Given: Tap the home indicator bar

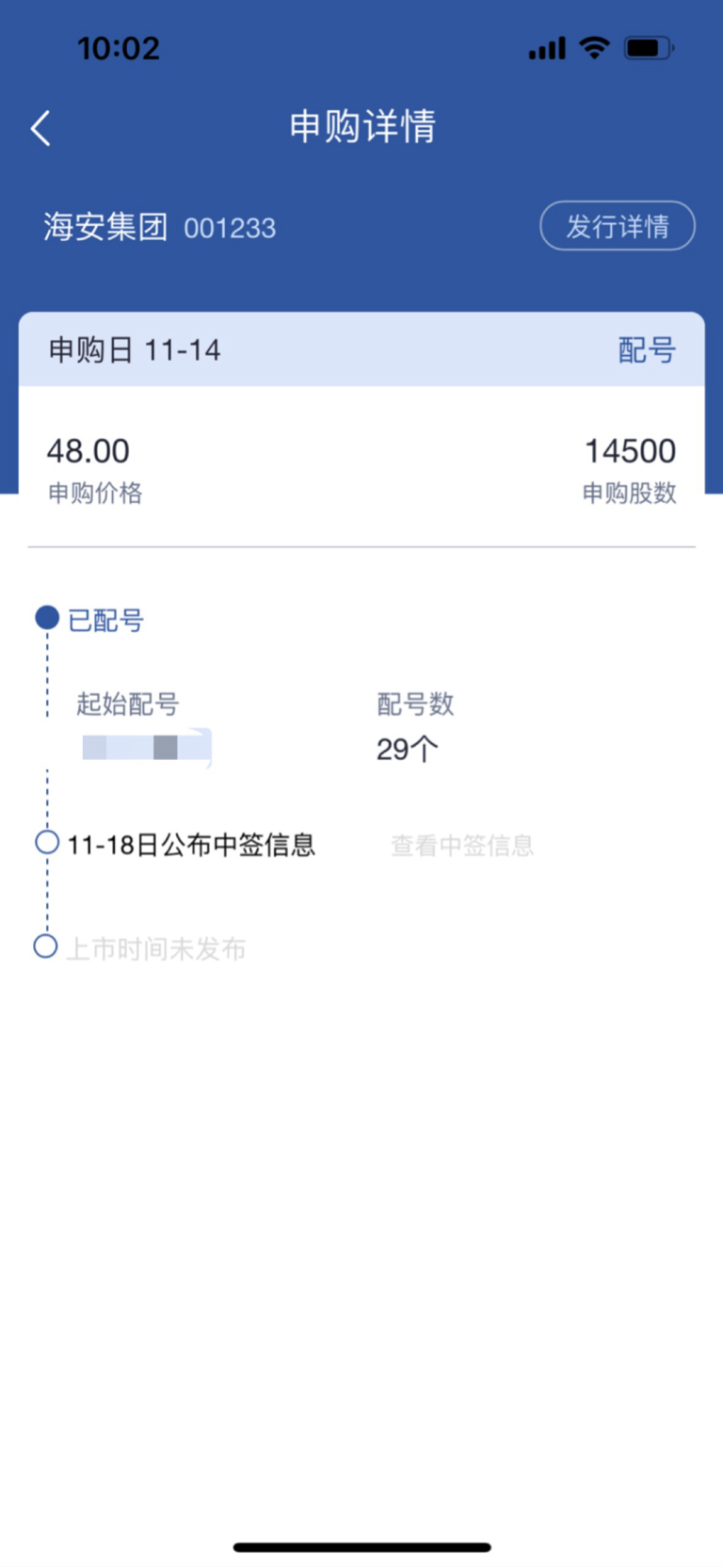Looking at the screenshot, I should (x=361, y=1547).
